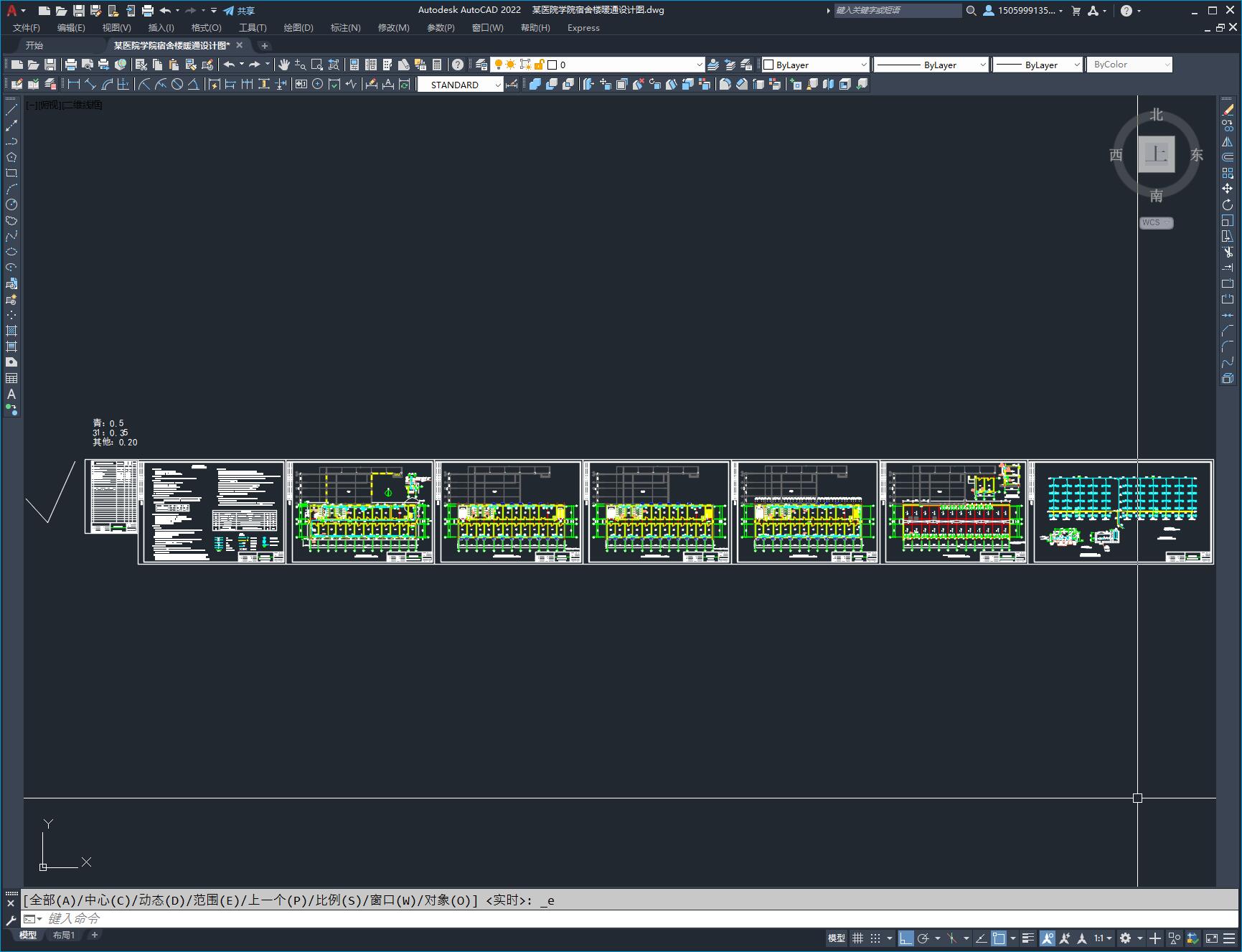Toggle object snap in status bar
The image size is (1242, 952).
click(999, 938)
